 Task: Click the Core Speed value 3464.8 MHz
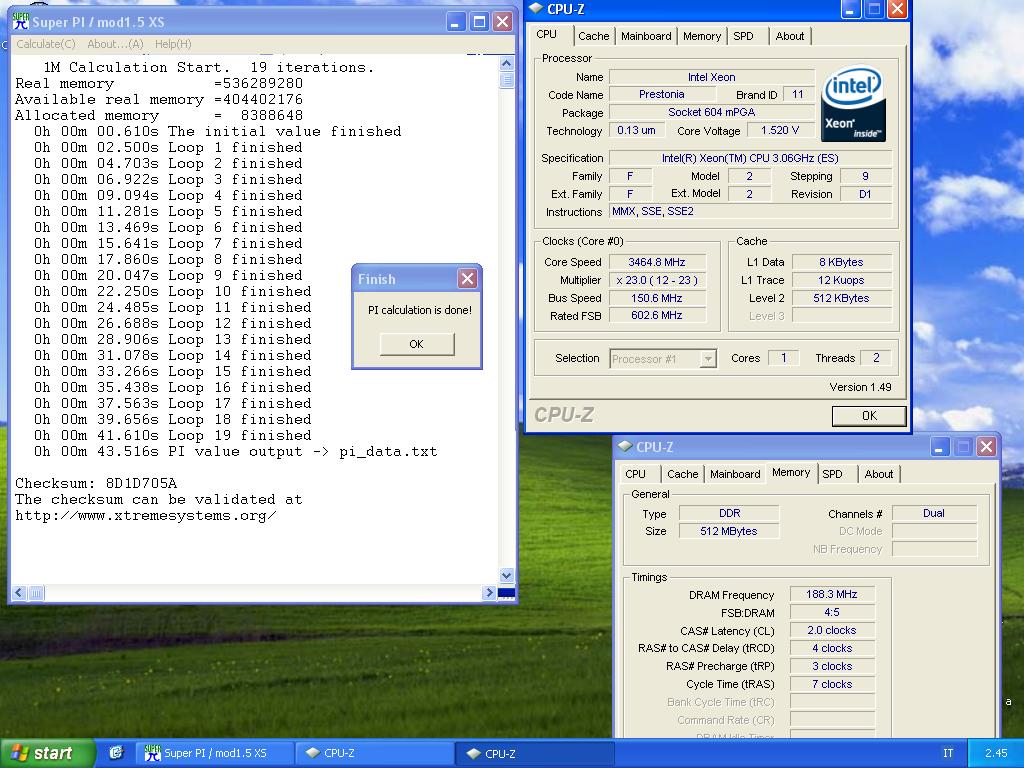(657, 262)
